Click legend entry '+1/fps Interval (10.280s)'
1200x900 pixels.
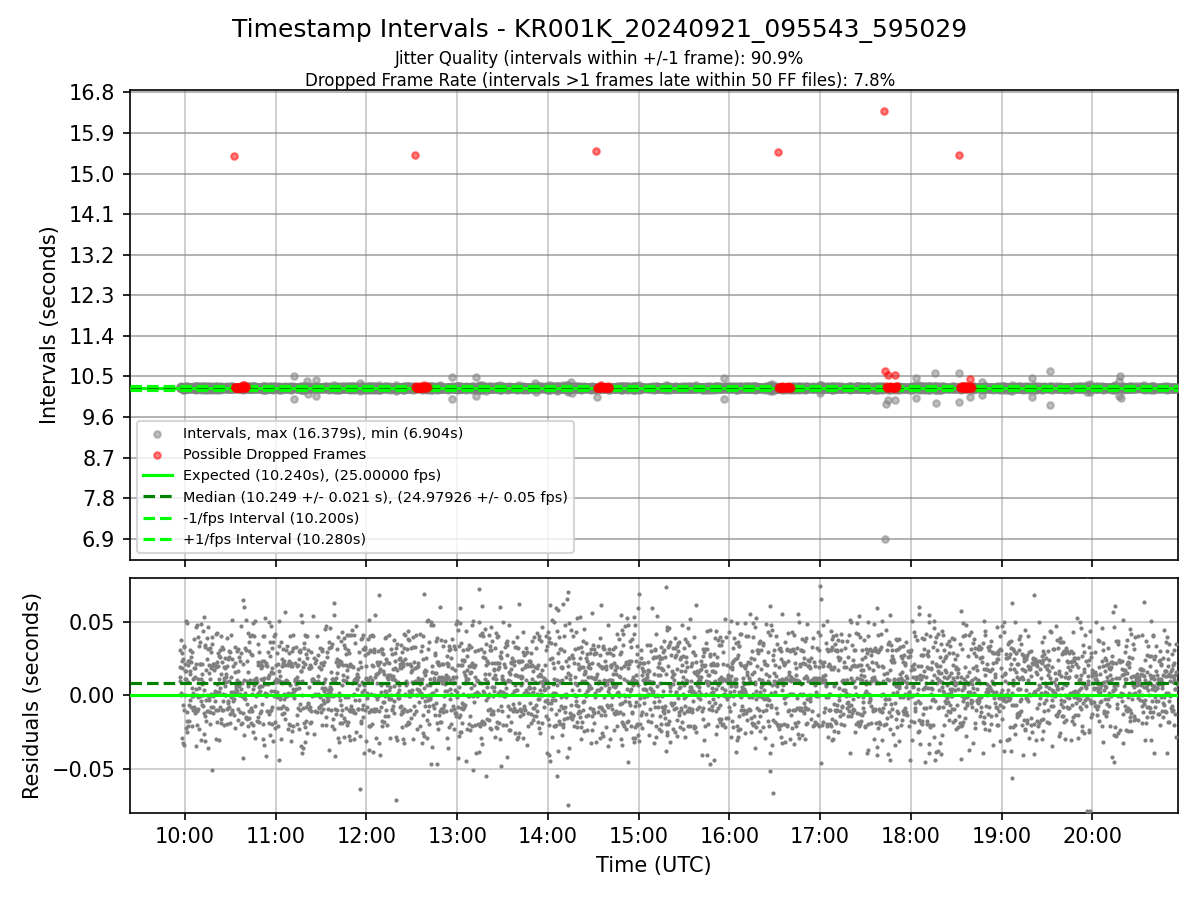pyautogui.click(x=274, y=539)
